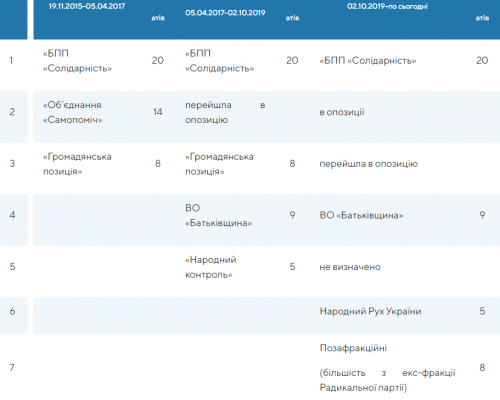Select row number 1 cell
This screenshot has width=500, height=400.
tap(11, 61)
